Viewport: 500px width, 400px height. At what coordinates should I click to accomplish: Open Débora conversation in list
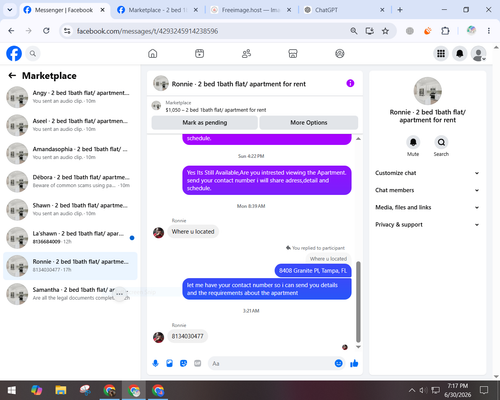coord(70,181)
